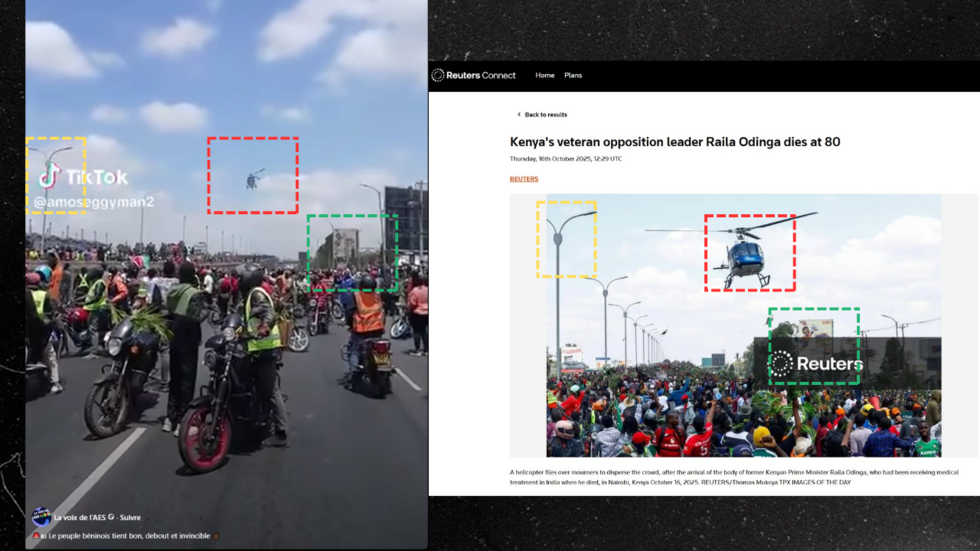980x551 pixels.
Task: Open the Home menu item
Action: (544, 76)
